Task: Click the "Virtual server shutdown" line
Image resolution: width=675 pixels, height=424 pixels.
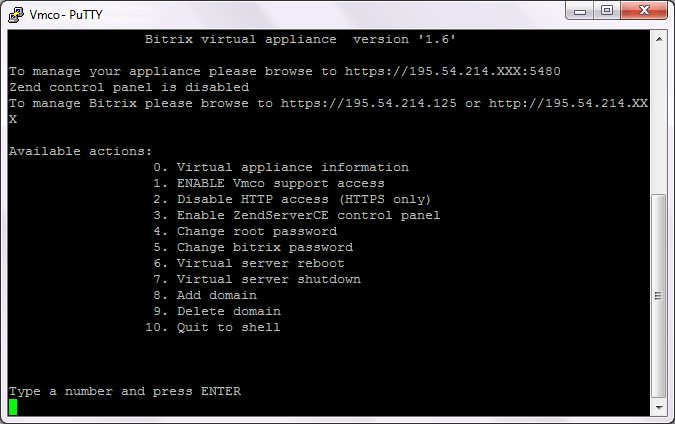Action: click(x=268, y=279)
